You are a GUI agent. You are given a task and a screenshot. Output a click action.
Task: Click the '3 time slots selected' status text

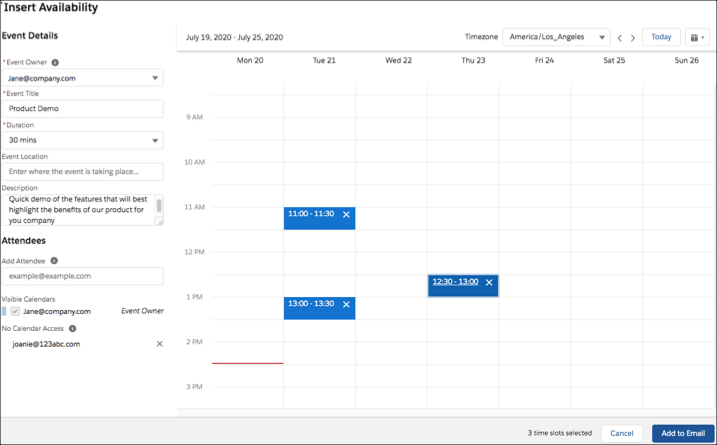click(560, 433)
